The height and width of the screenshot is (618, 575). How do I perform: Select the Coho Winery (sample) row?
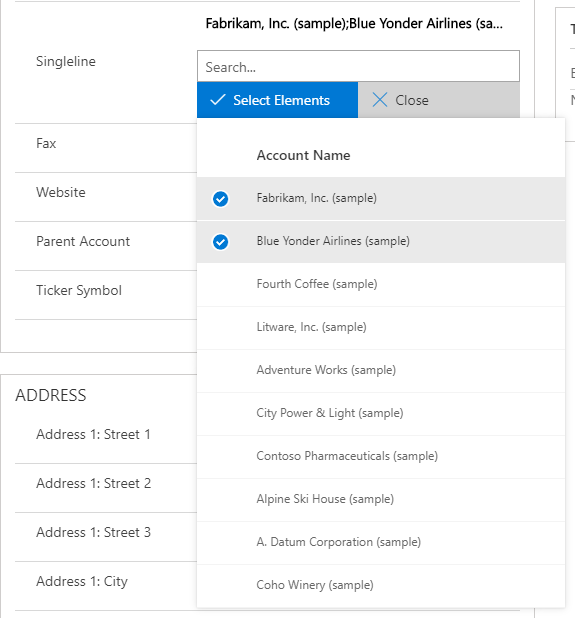[x=381, y=585]
